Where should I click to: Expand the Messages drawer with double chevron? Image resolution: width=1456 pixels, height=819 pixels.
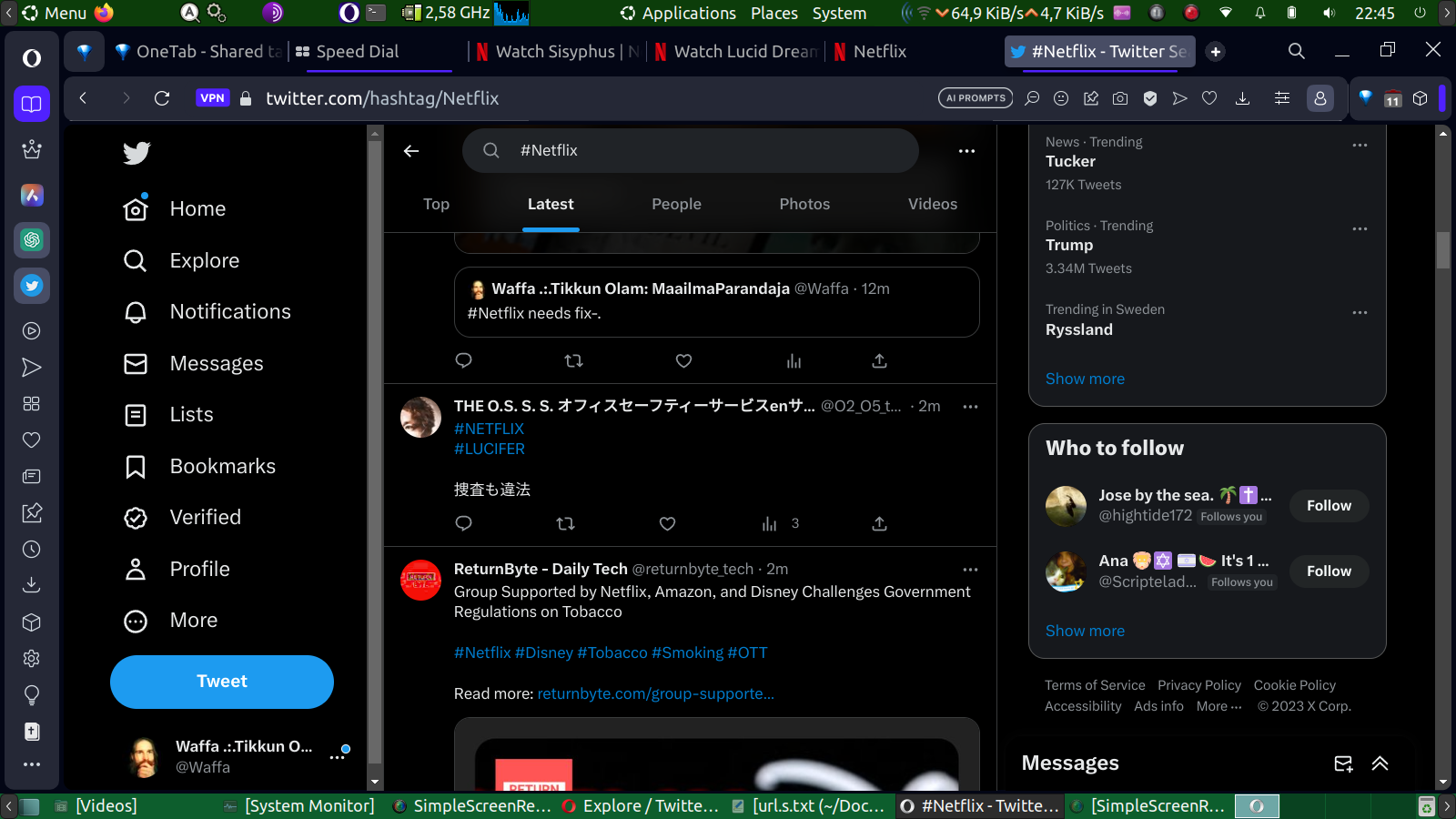pos(1380,763)
